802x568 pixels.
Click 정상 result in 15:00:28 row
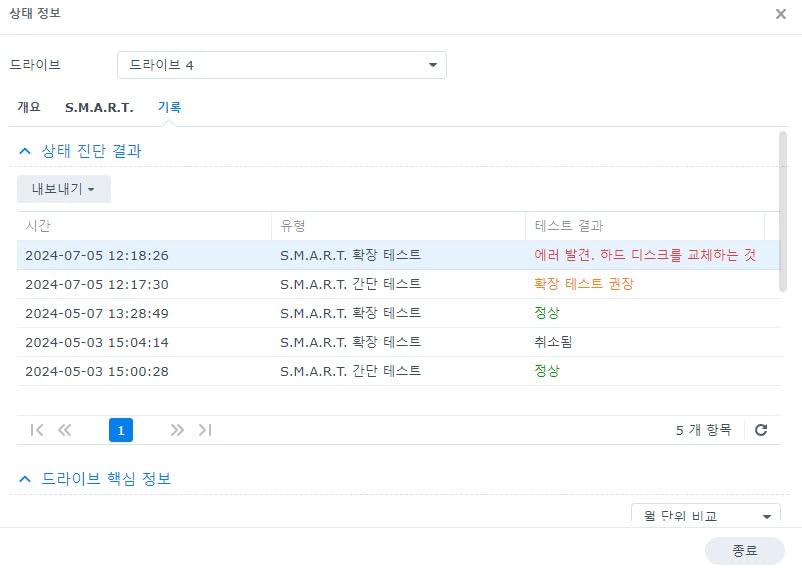[x=547, y=371]
